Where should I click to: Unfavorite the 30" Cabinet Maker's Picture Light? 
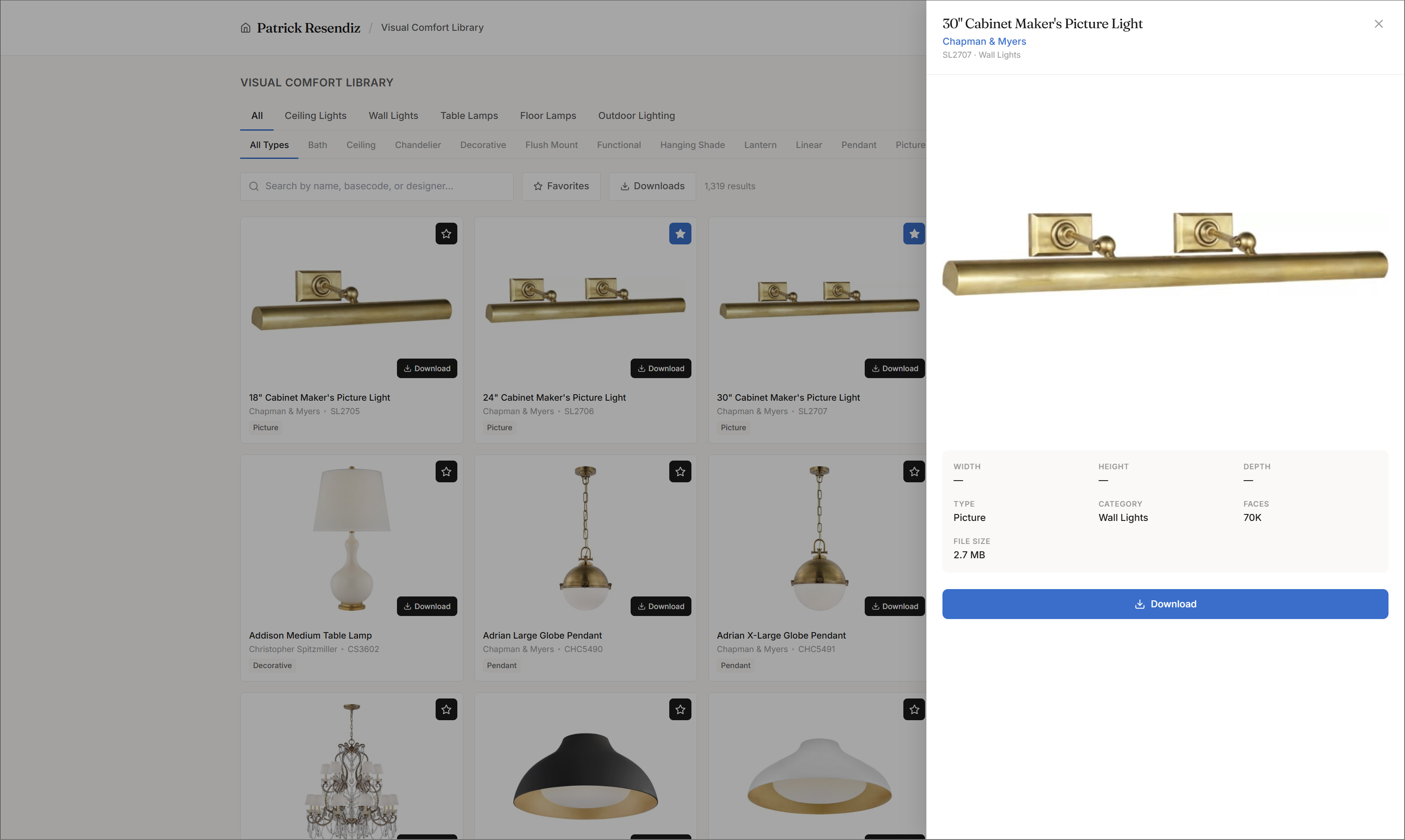913,233
